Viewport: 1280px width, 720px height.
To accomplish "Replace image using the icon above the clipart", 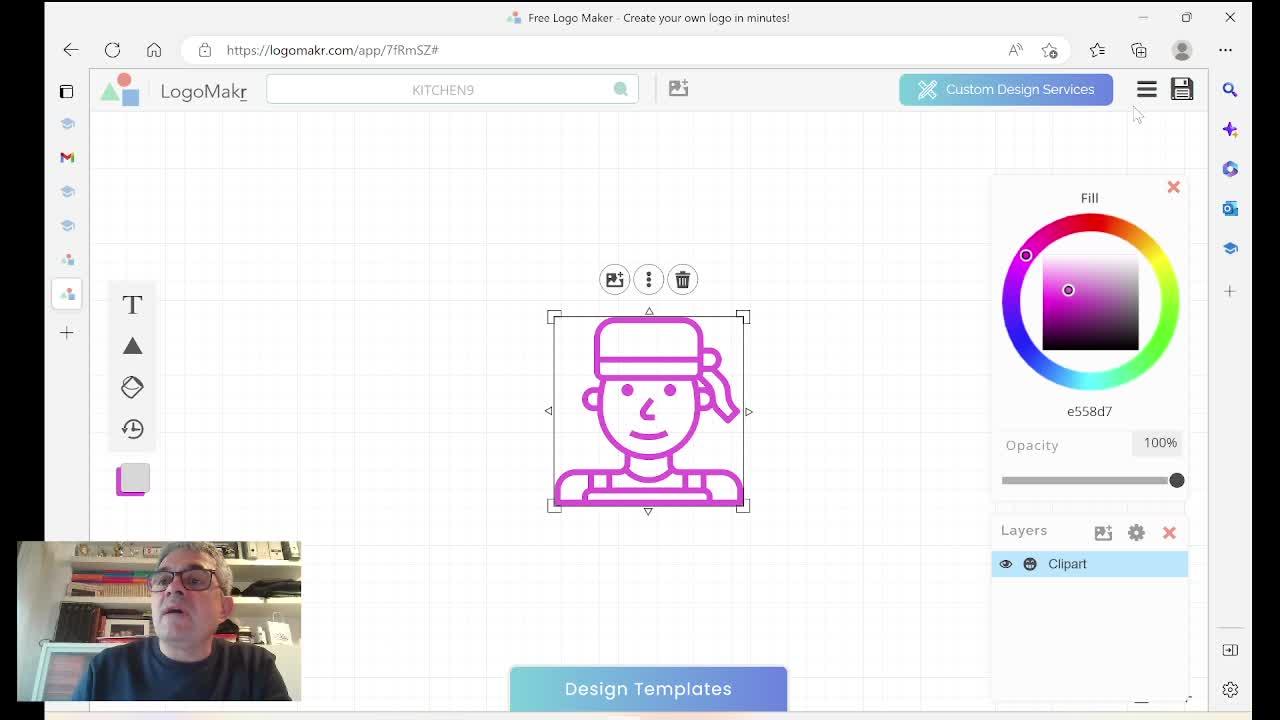I will coord(615,280).
